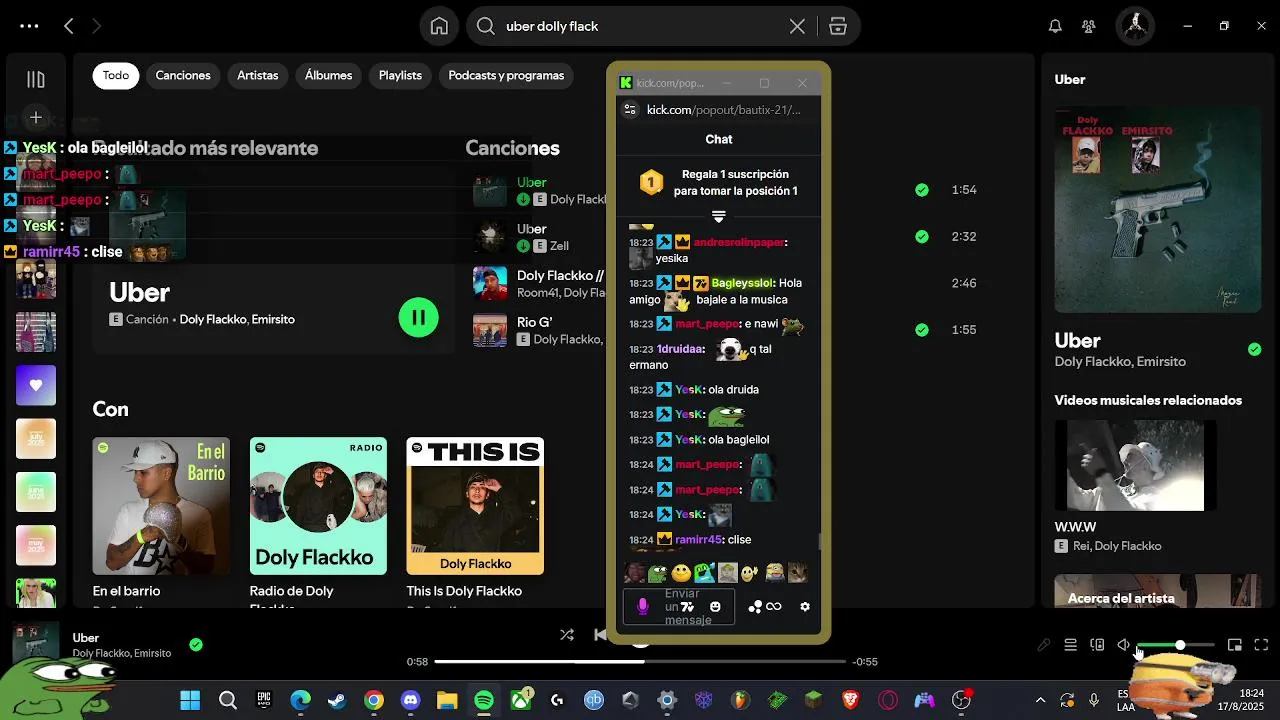1280x720 pixels.
Task: Seek on the song progress bar
Action: (641, 661)
